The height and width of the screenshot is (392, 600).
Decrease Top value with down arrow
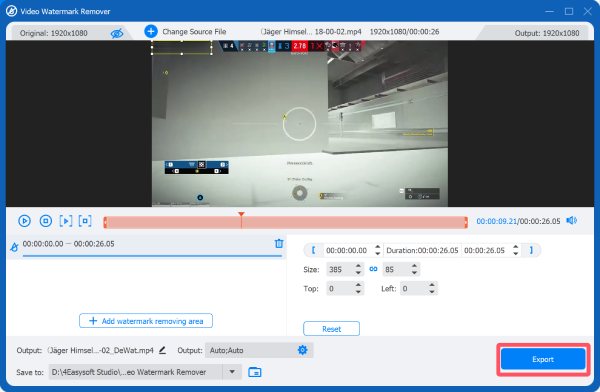[358, 292]
